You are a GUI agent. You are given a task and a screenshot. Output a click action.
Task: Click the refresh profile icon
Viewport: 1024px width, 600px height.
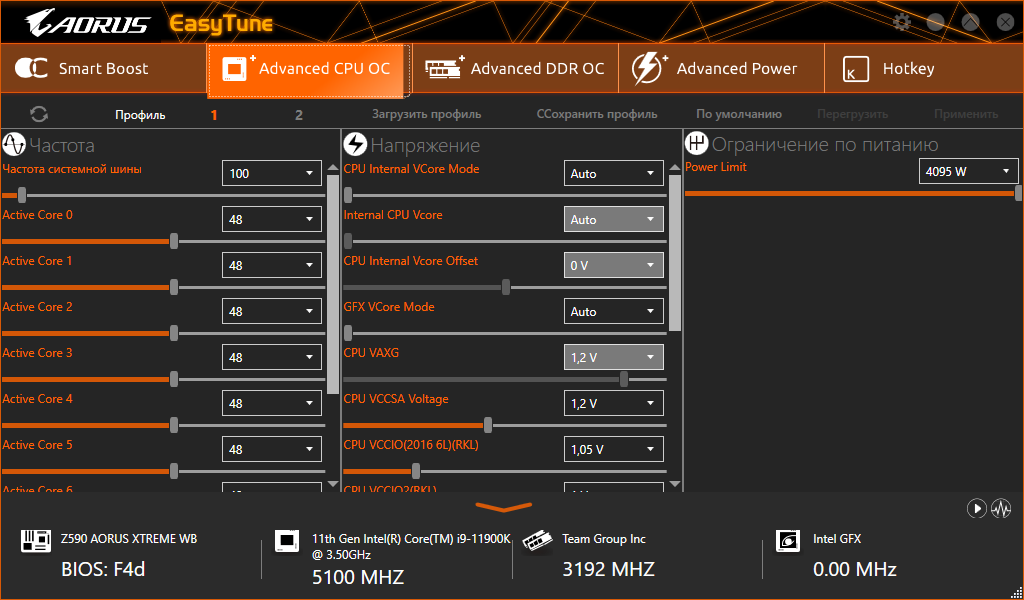coord(39,114)
